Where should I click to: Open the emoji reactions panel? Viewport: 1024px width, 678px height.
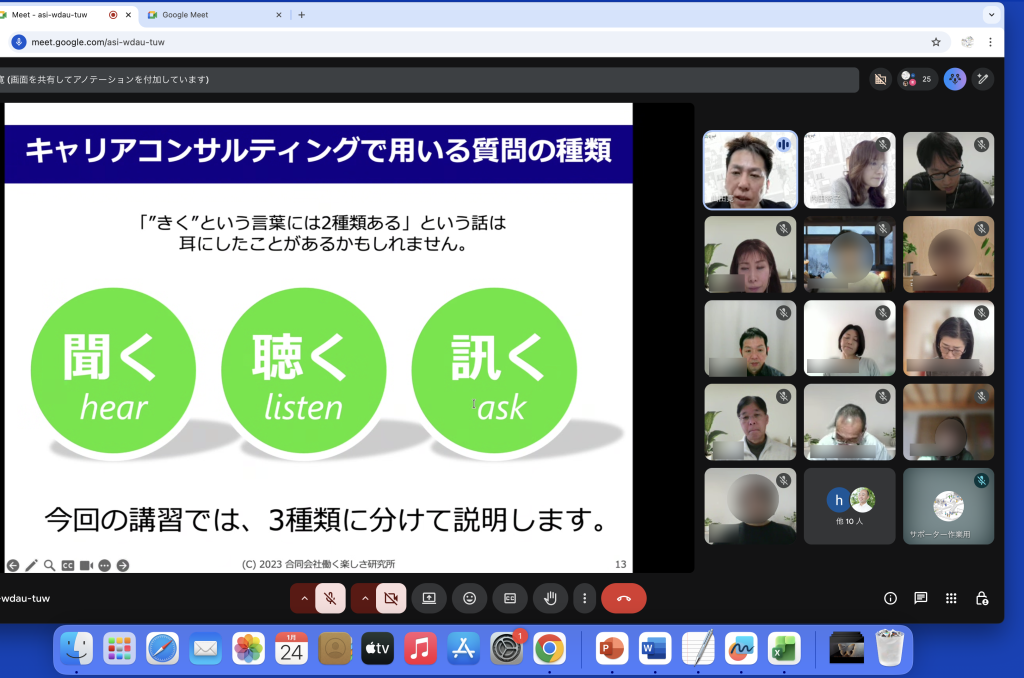[469, 598]
